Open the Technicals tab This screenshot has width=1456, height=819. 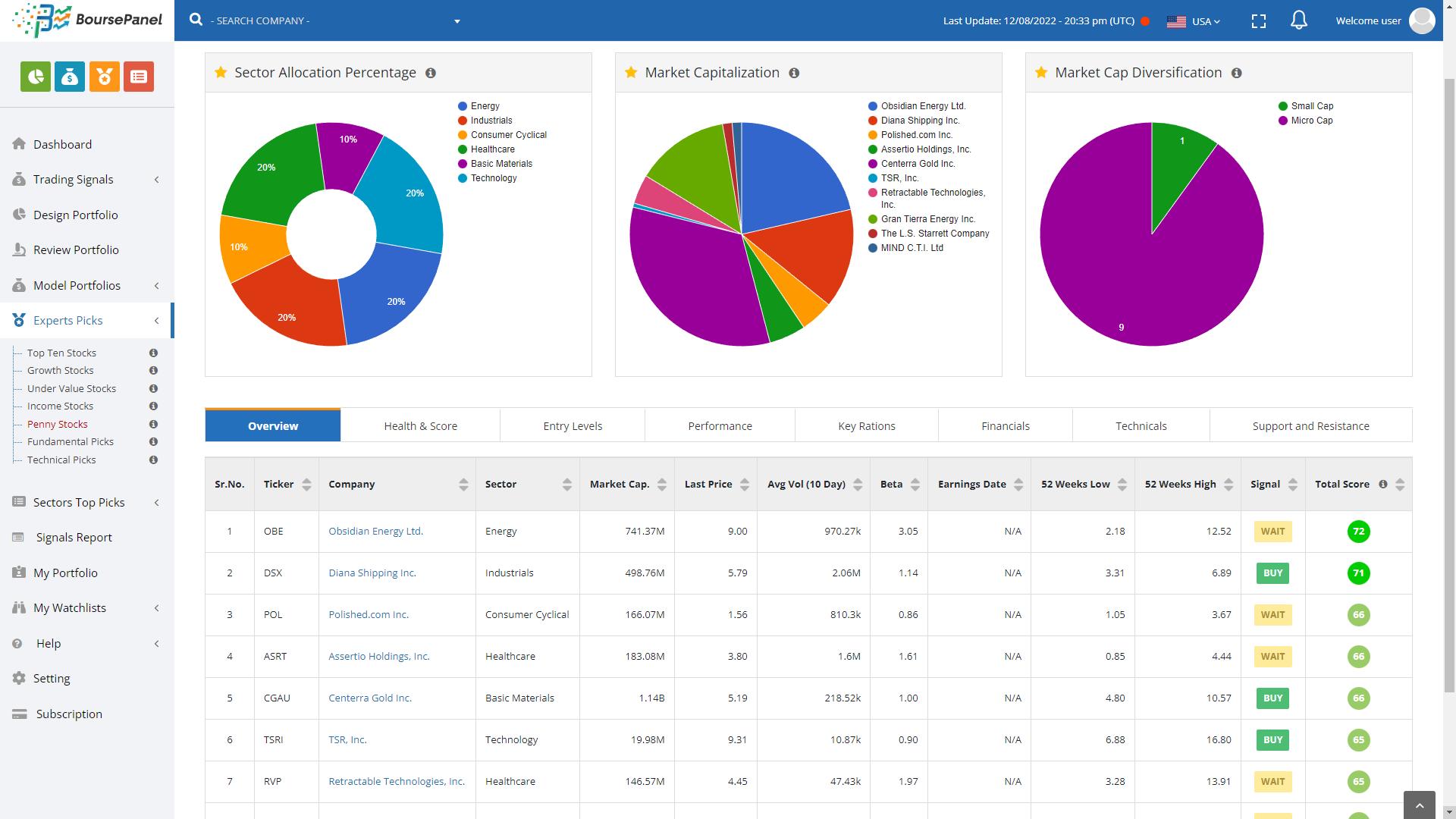1140,425
